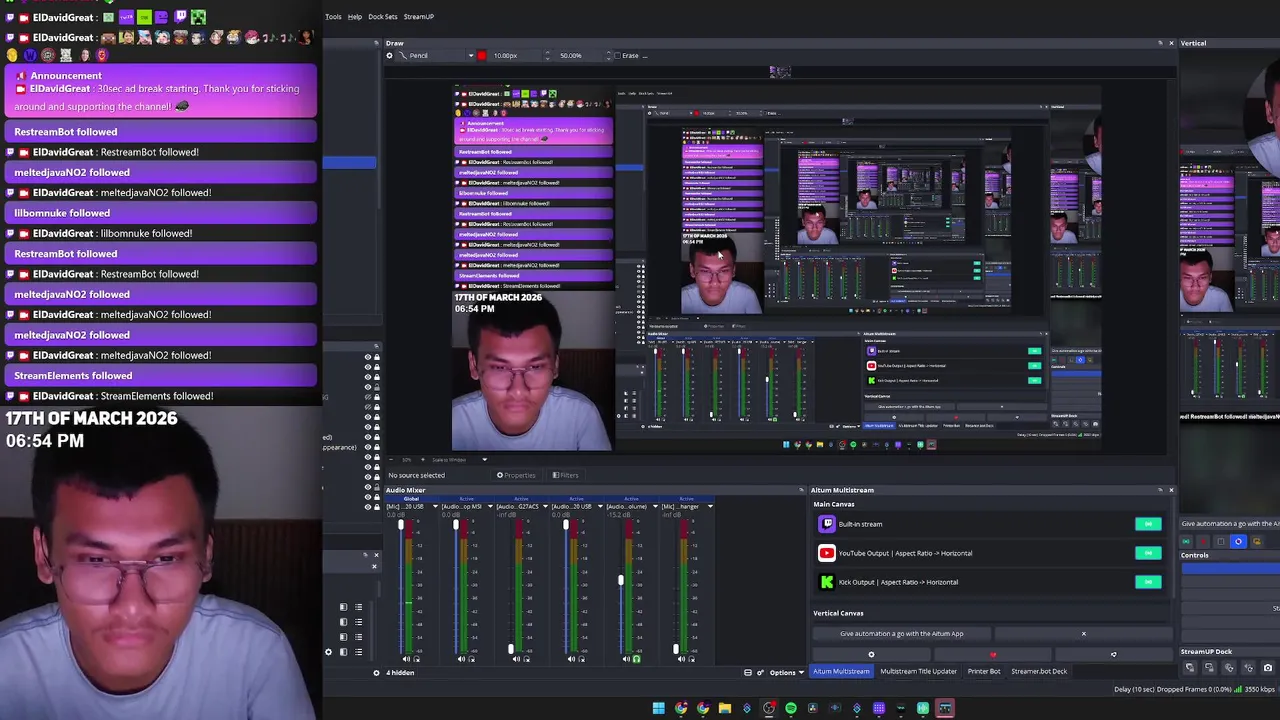The width and height of the screenshot is (1280, 720).
Task: Toggle monitoring on second [Audio...20 USB
Action: pyautogui.click(x=582, y=659)
